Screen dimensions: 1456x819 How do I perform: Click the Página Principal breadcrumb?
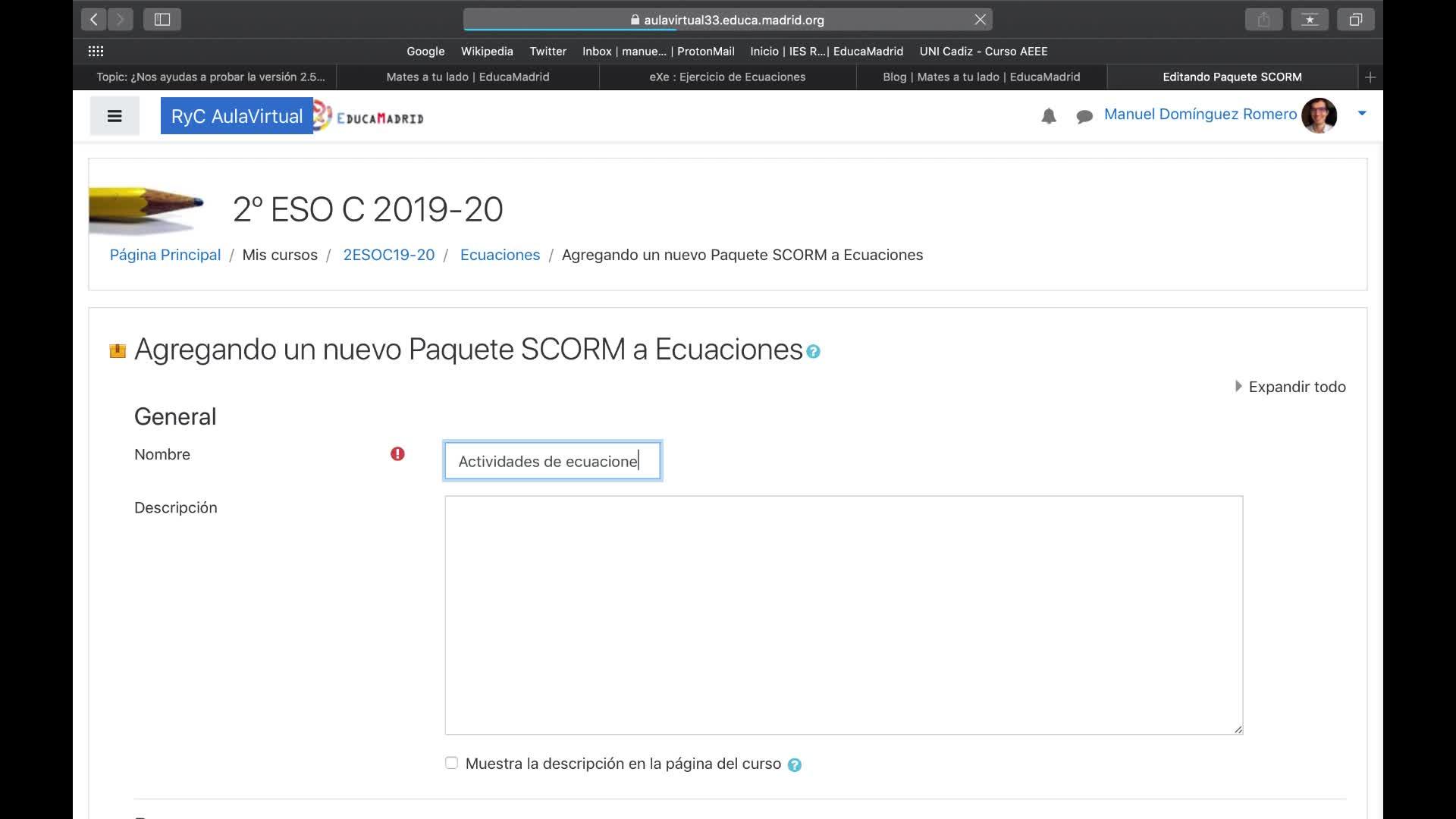165,255
